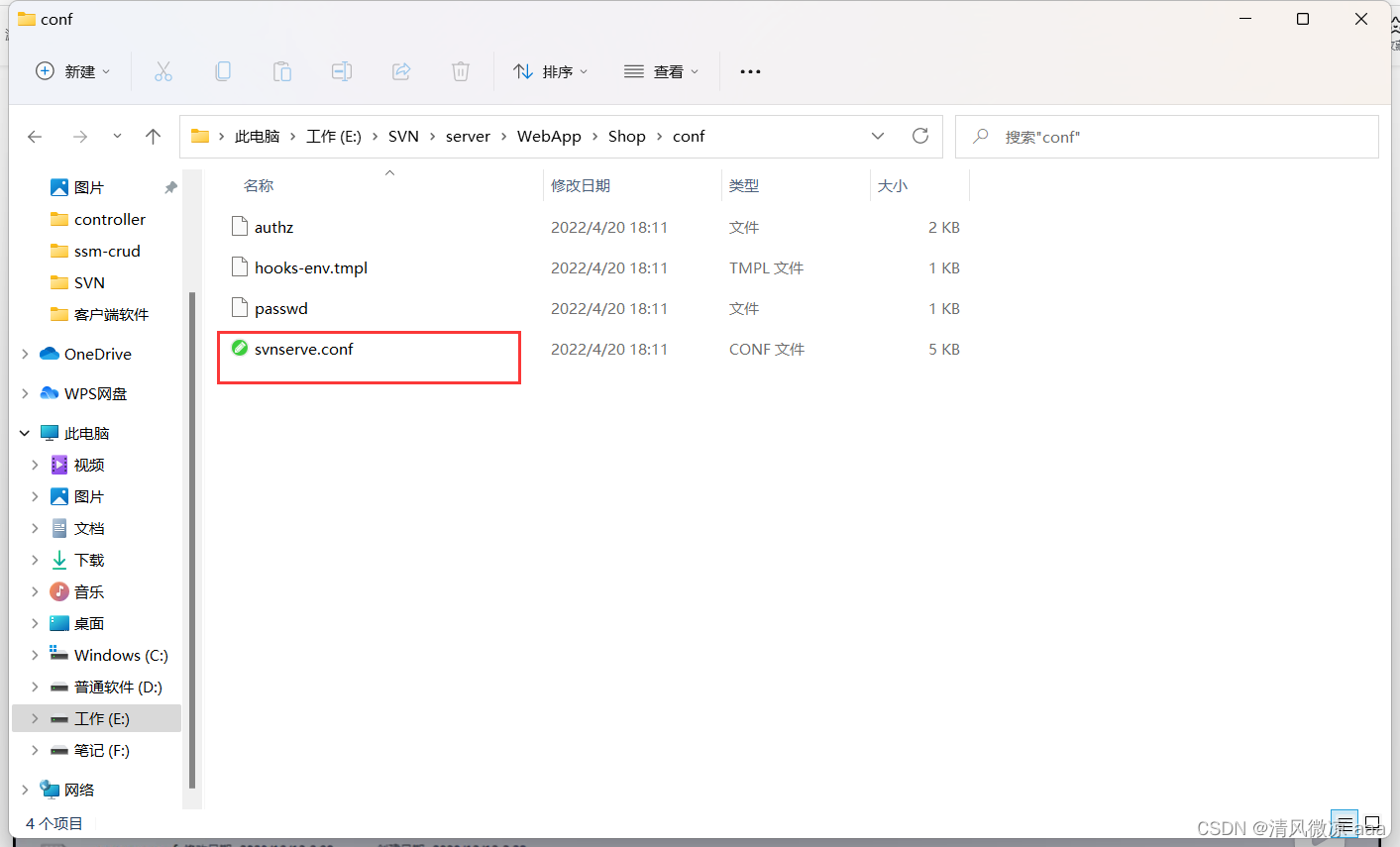Expand the 工作 (E:) drive node
The image size is (1400, 847).
[35, 718]
